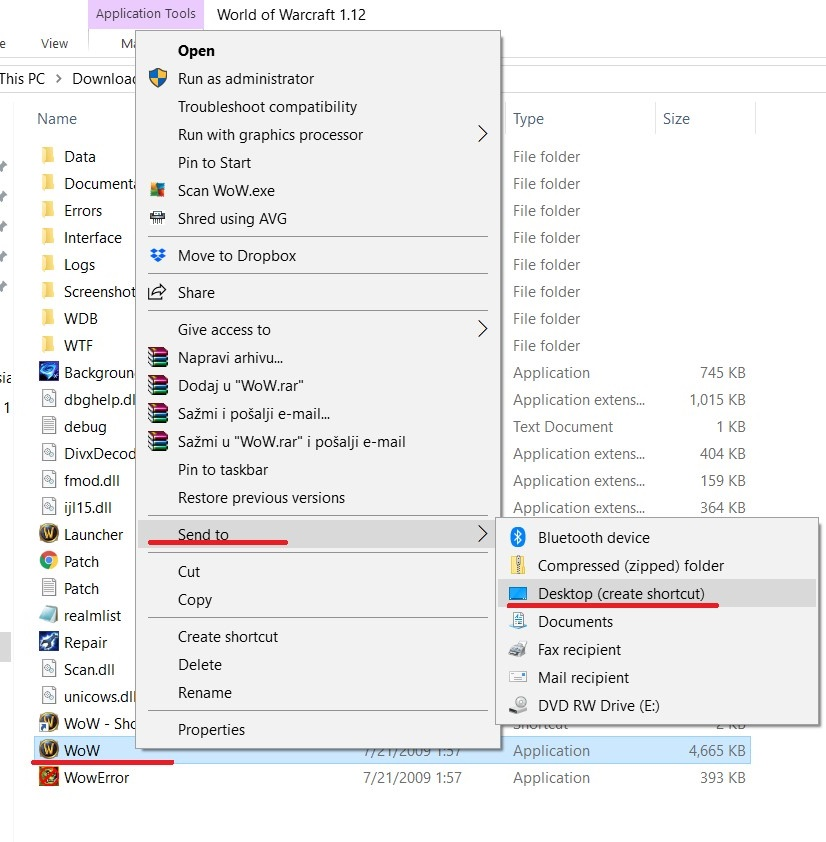The height and width of the screenshot is (842, 826).
Task: Expand the Send to submenu arrow
Action: (482, 534)
